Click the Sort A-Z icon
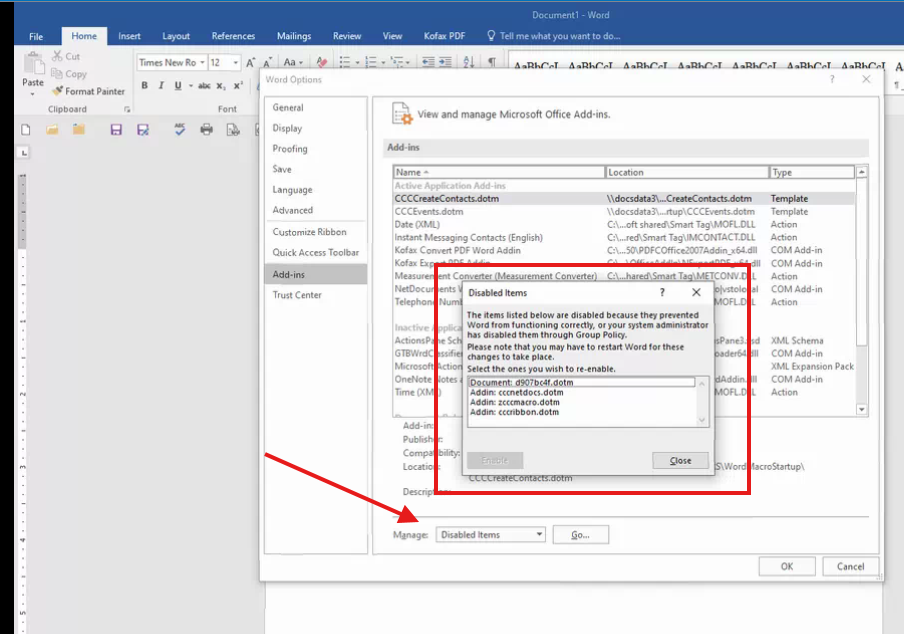This screenshot has width=904, height=634. (x=469, y=62)
